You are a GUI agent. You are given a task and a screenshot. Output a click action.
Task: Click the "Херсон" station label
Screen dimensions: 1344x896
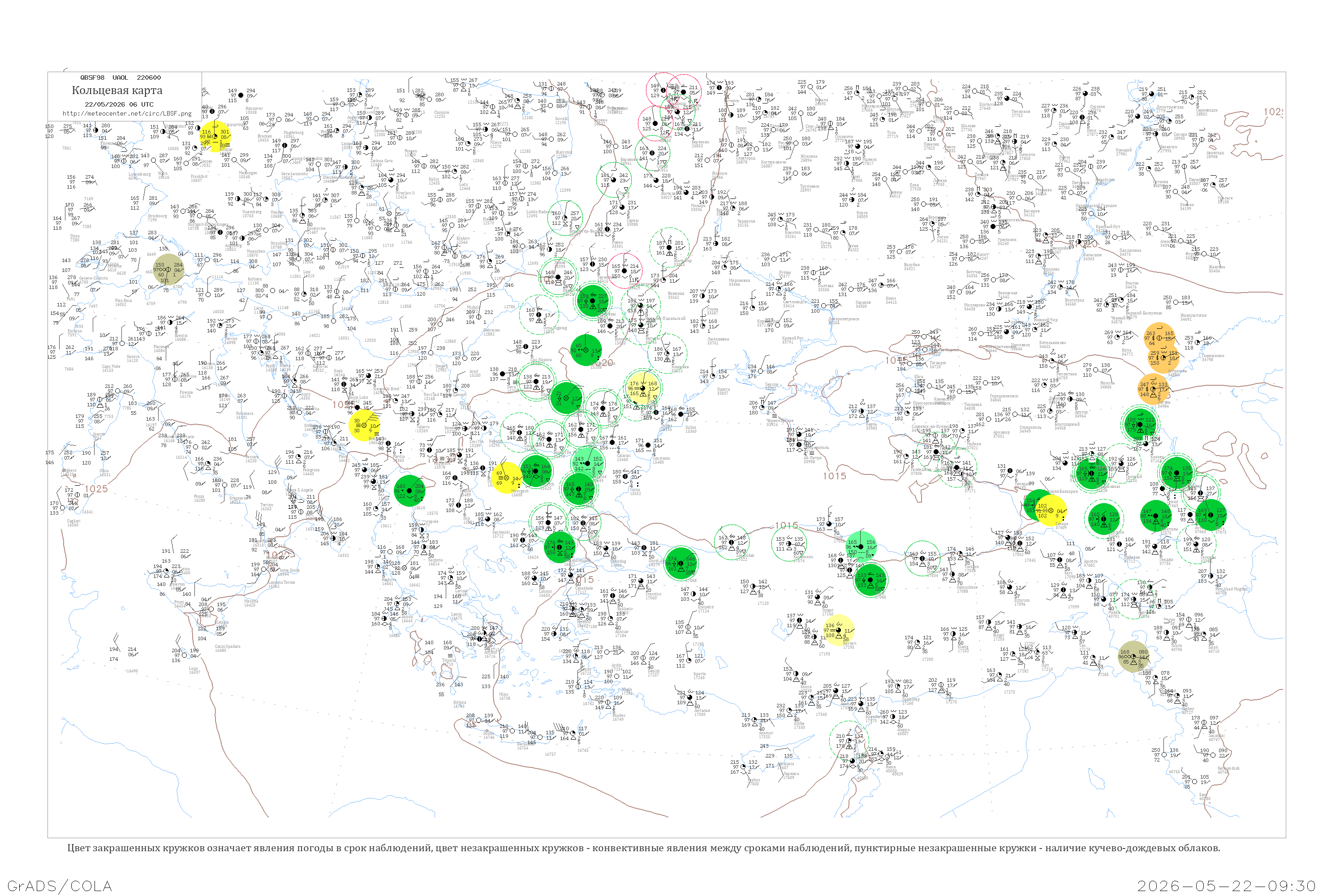point(771,385)
